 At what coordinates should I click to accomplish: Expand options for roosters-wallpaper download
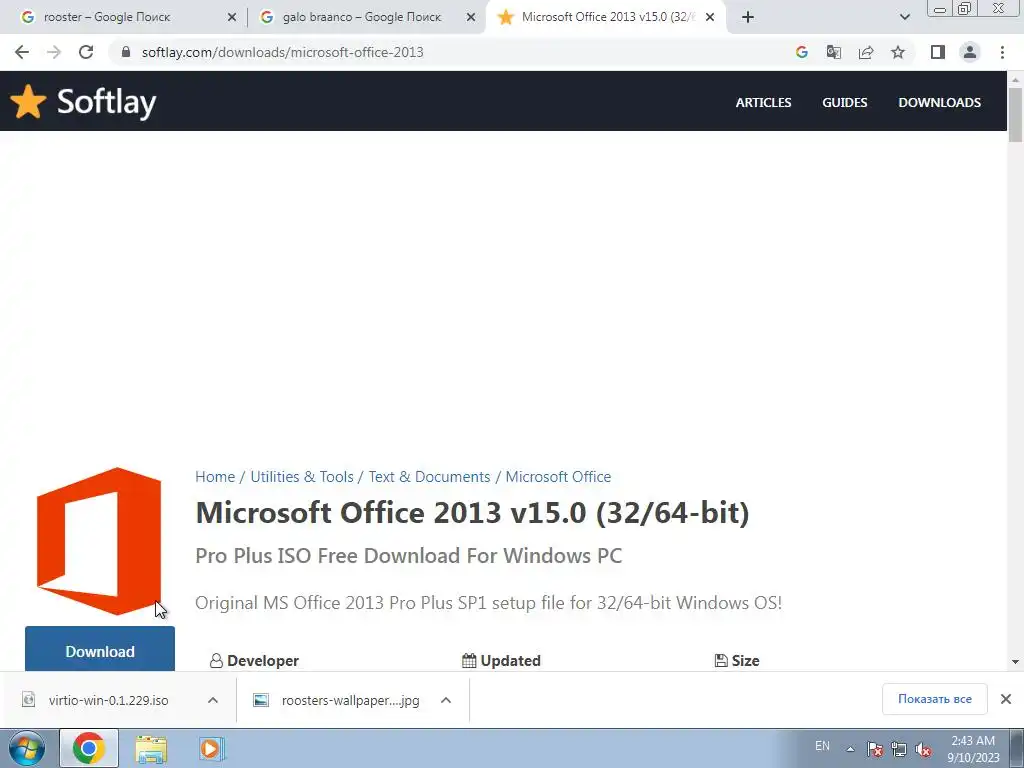pyautogui.click(x=446, y=700)
